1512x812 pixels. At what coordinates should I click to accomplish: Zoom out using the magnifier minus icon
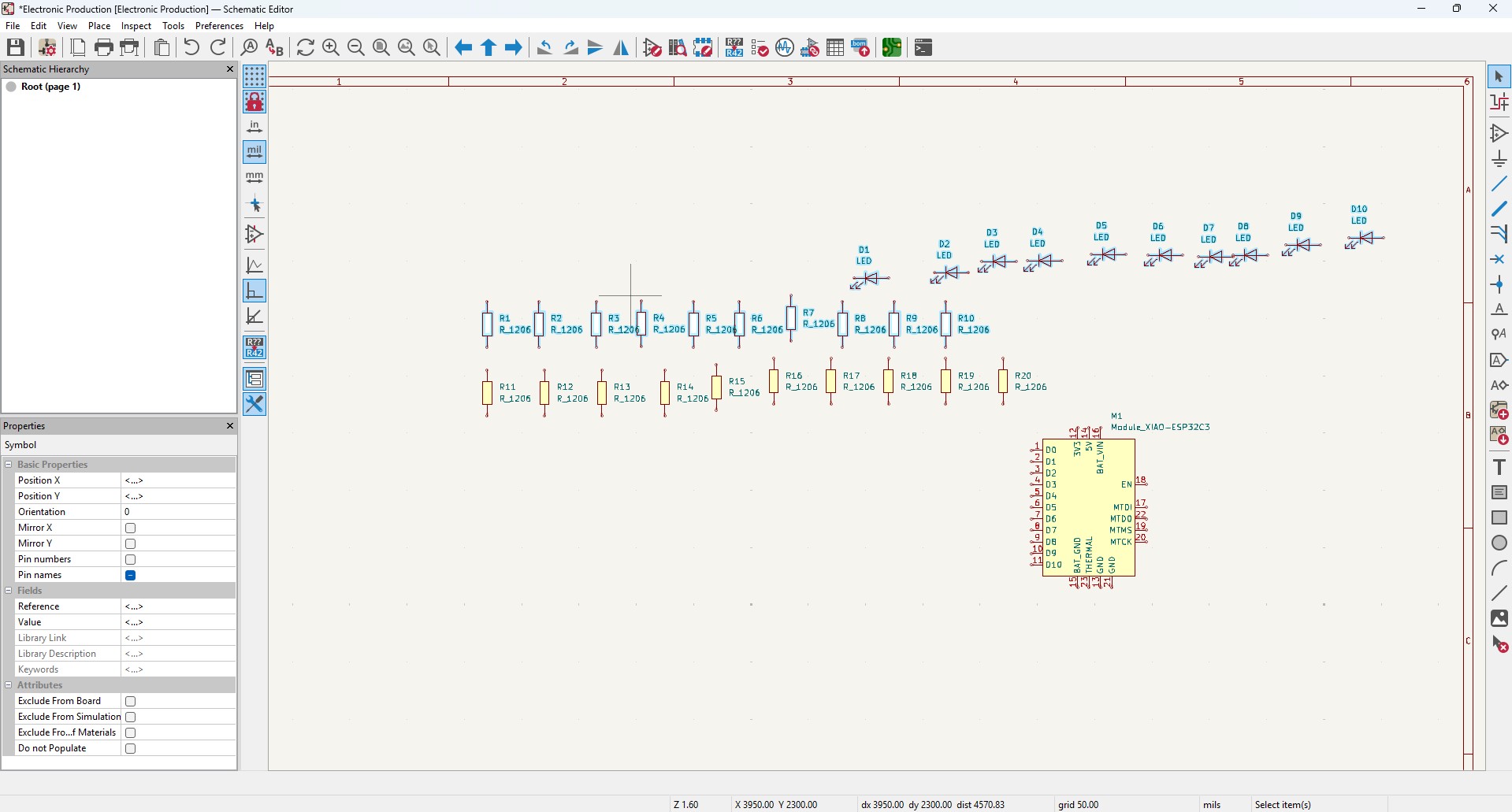[x=356, y=47]
